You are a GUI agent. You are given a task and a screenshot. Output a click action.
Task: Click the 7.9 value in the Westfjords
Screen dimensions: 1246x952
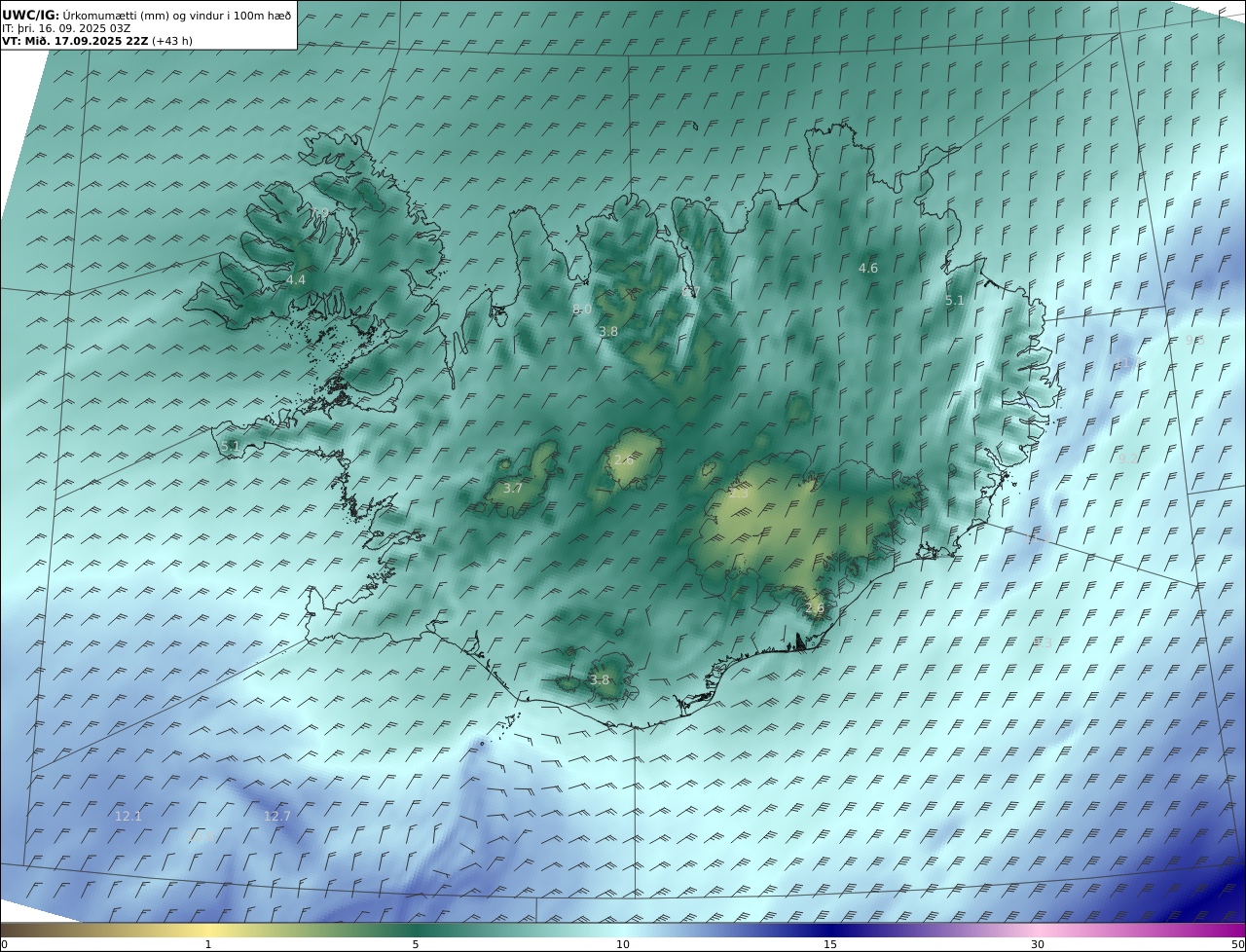(320, 212)
